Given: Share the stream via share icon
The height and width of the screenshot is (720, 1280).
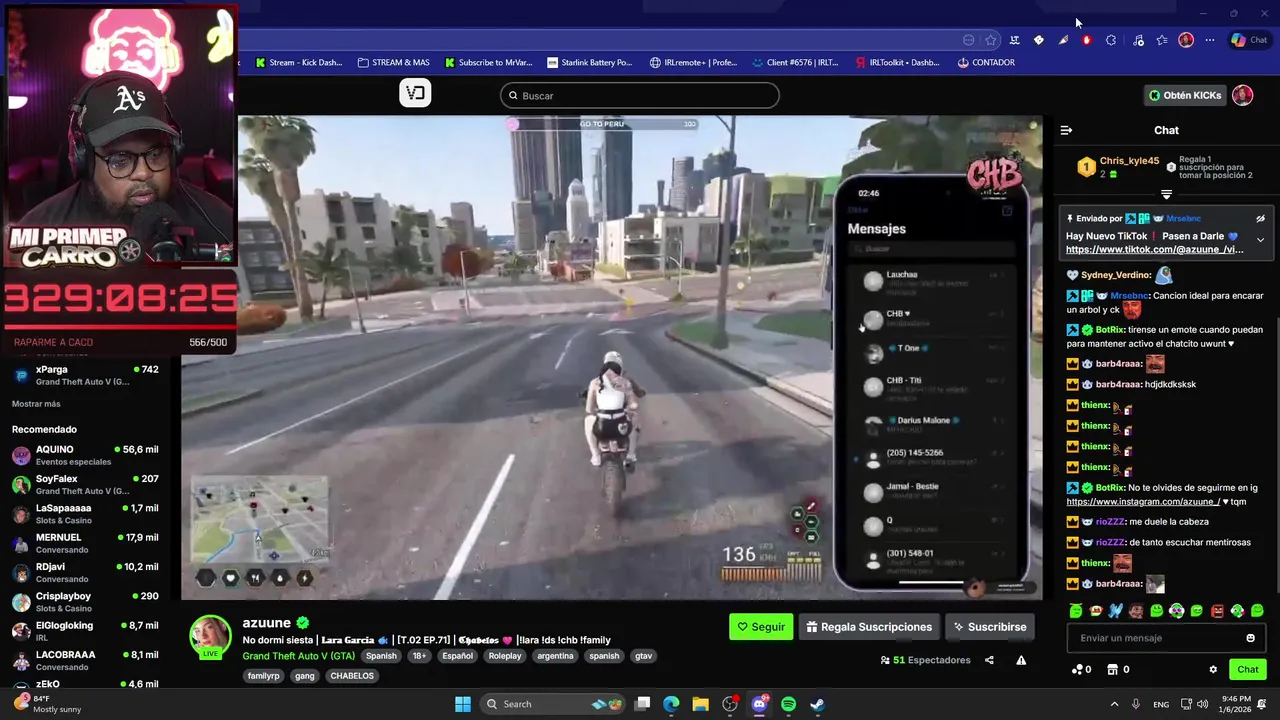Looking at the screenshot, I should 989,660.
